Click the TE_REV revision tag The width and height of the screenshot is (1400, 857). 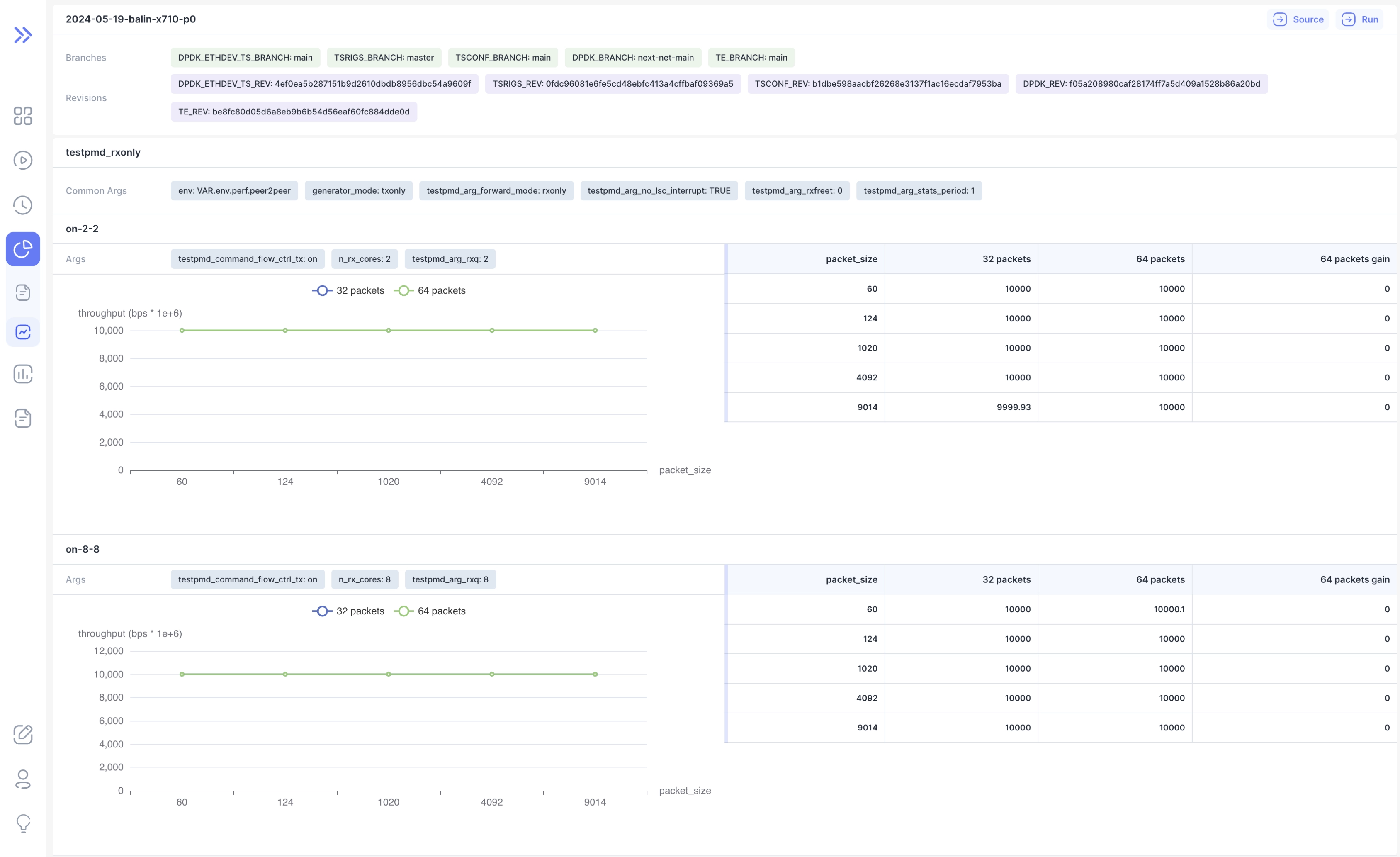tap(293, 112)
